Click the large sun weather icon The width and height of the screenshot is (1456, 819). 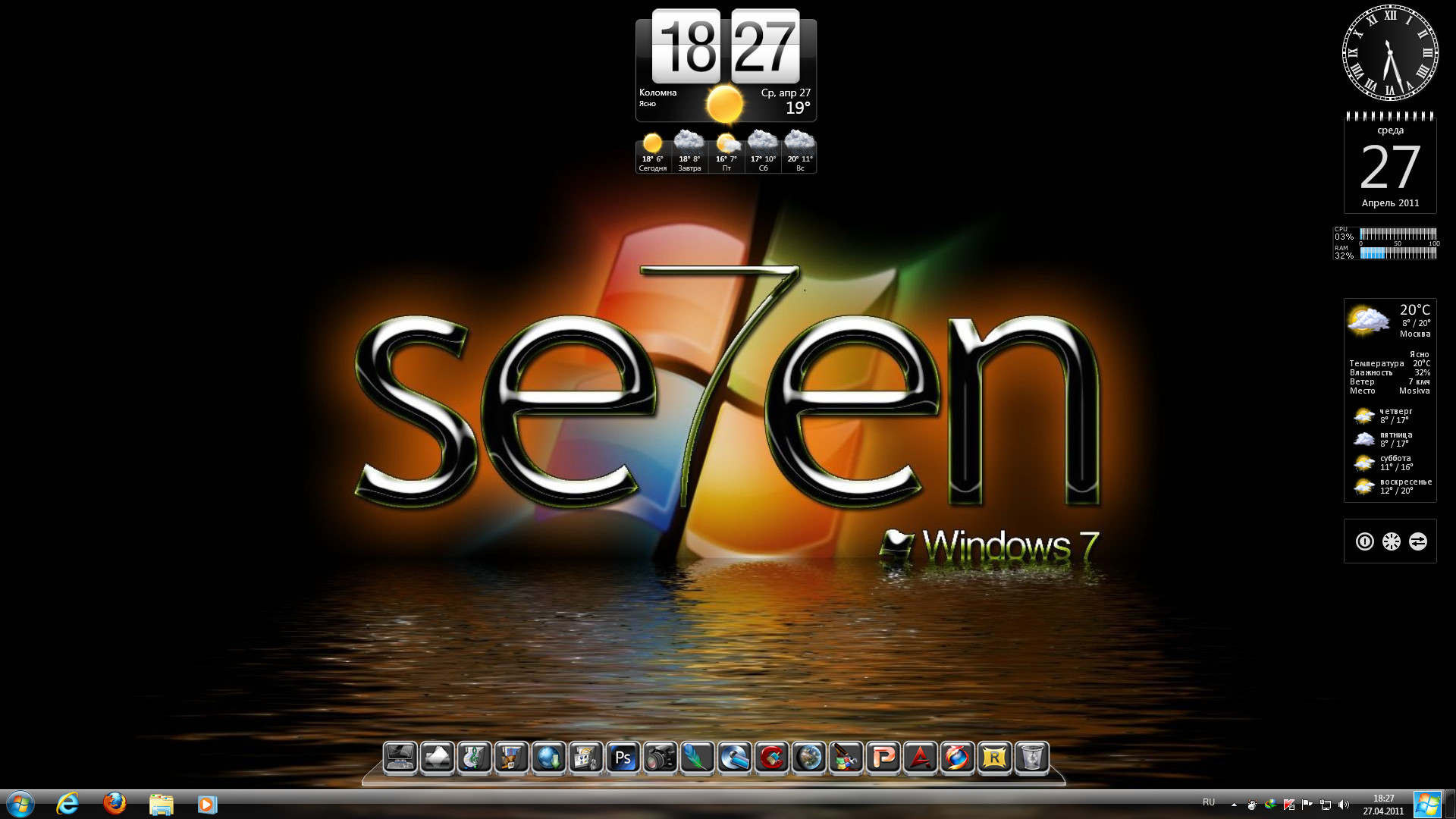[x=724, y=104]
